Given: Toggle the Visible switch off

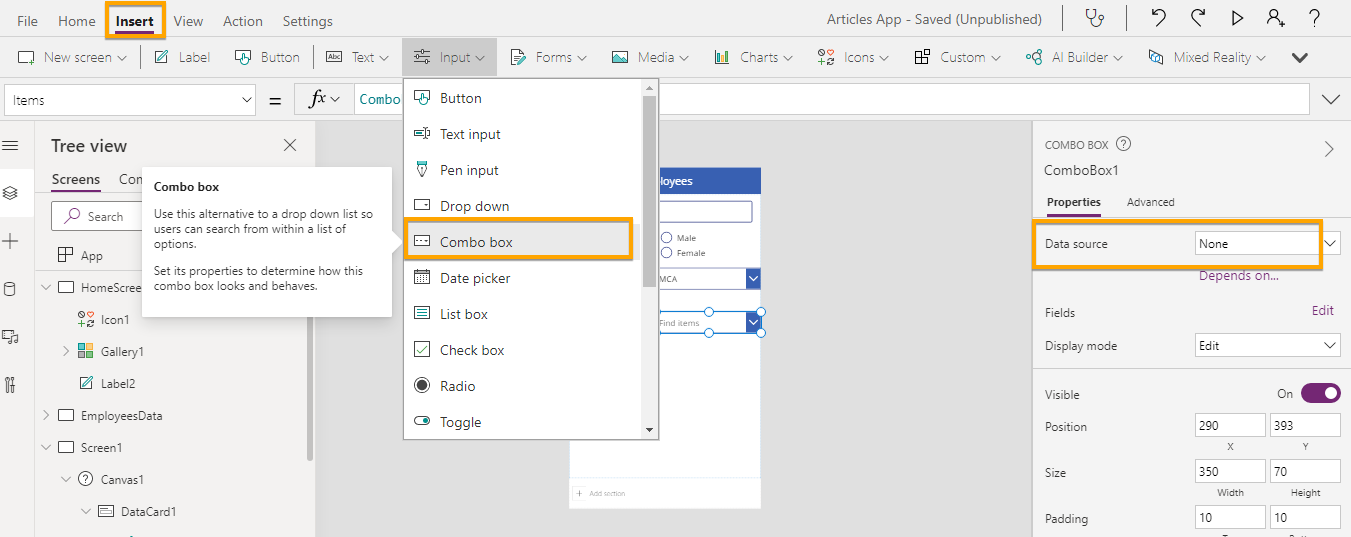Looking at the screenshot, I should click(1320, 393).
